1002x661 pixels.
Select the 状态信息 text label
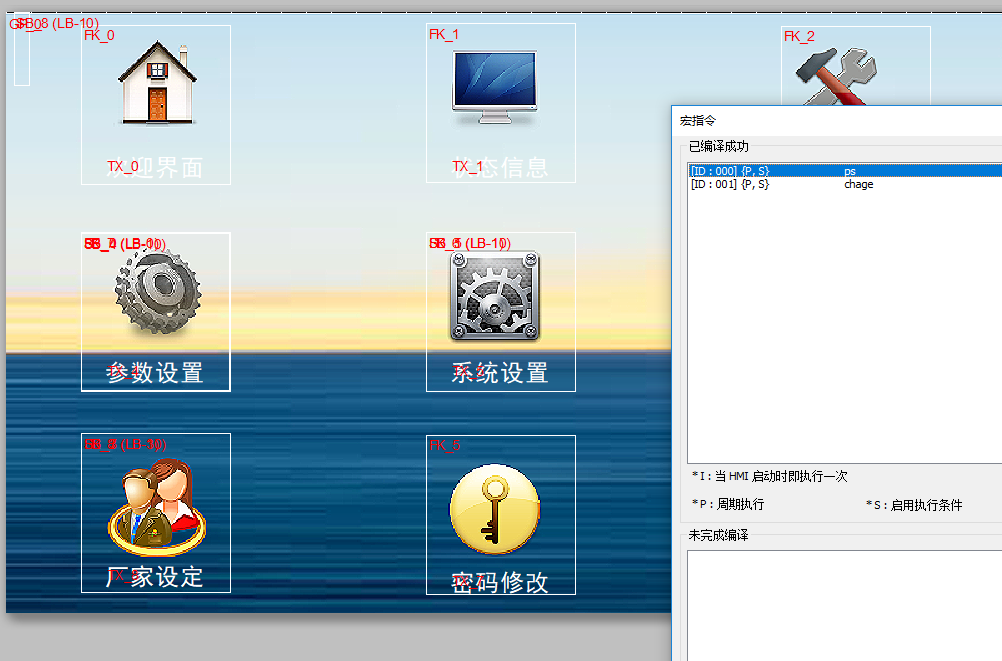click(500, 167)
